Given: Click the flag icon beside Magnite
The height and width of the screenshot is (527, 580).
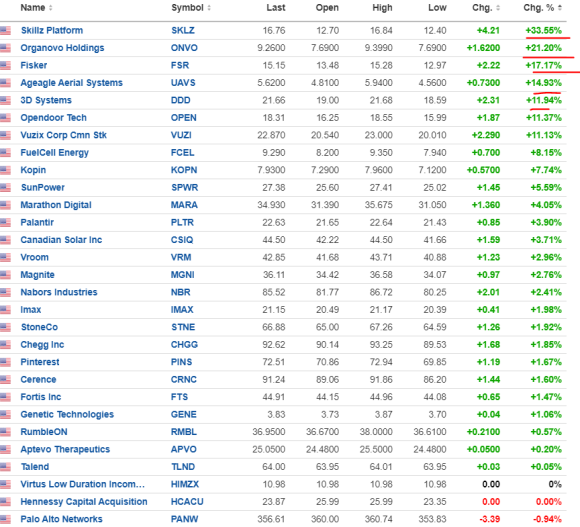Looking at the screenshot, I should click(x=6, y=275).
